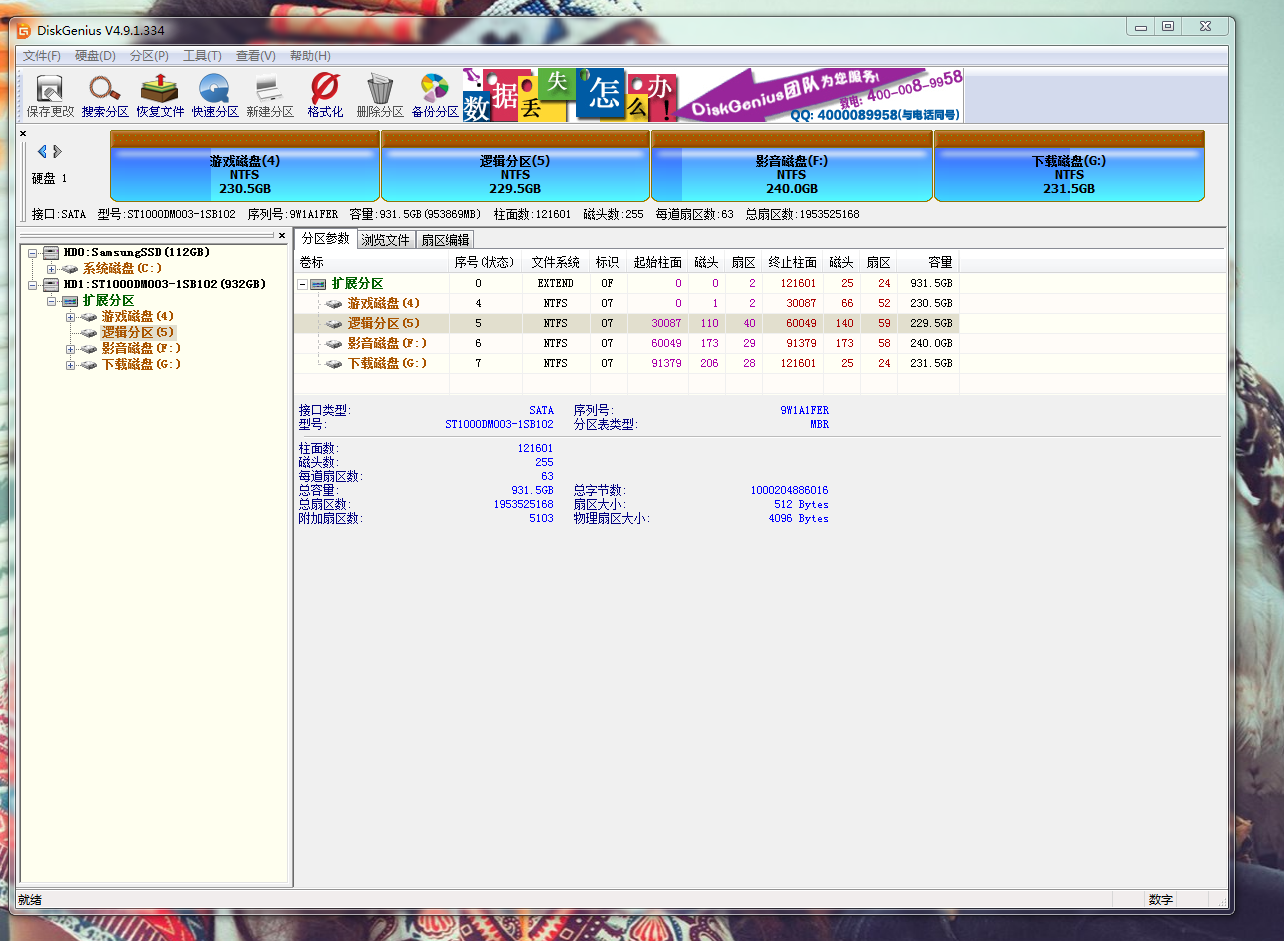1284x941 pixels.
Task: Click the 终止柱面 column header
Action: click(x=792, y=262)
